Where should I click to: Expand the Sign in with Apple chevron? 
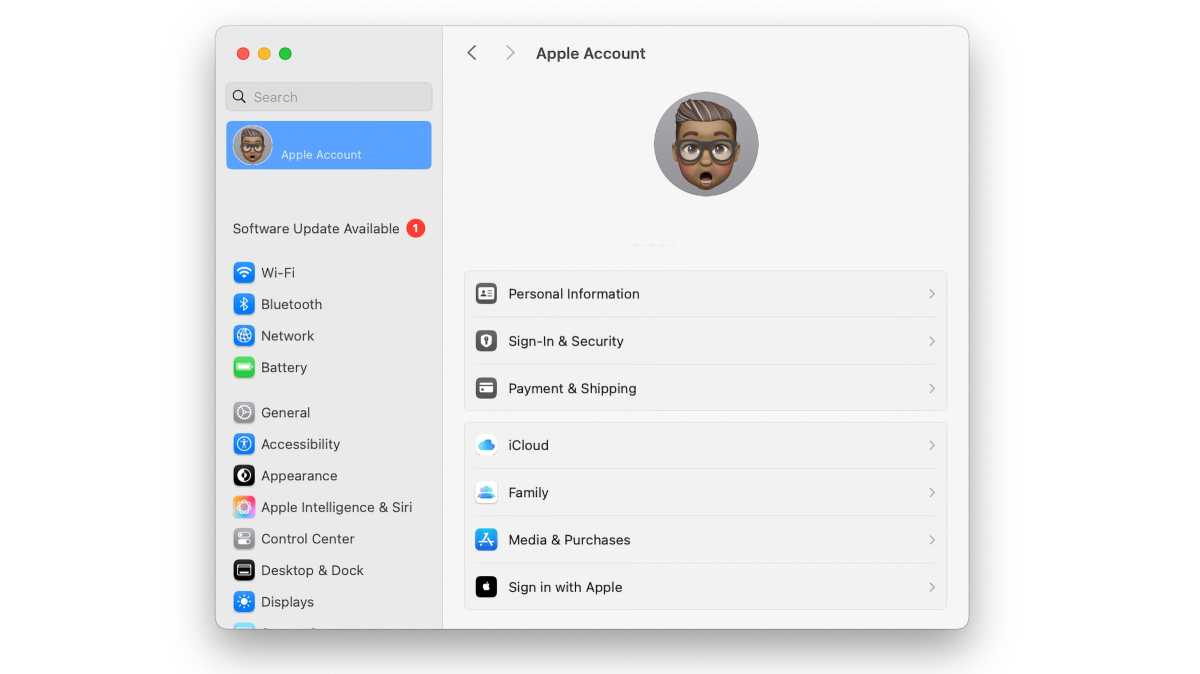pyautogui.click(x=931, y=587)
